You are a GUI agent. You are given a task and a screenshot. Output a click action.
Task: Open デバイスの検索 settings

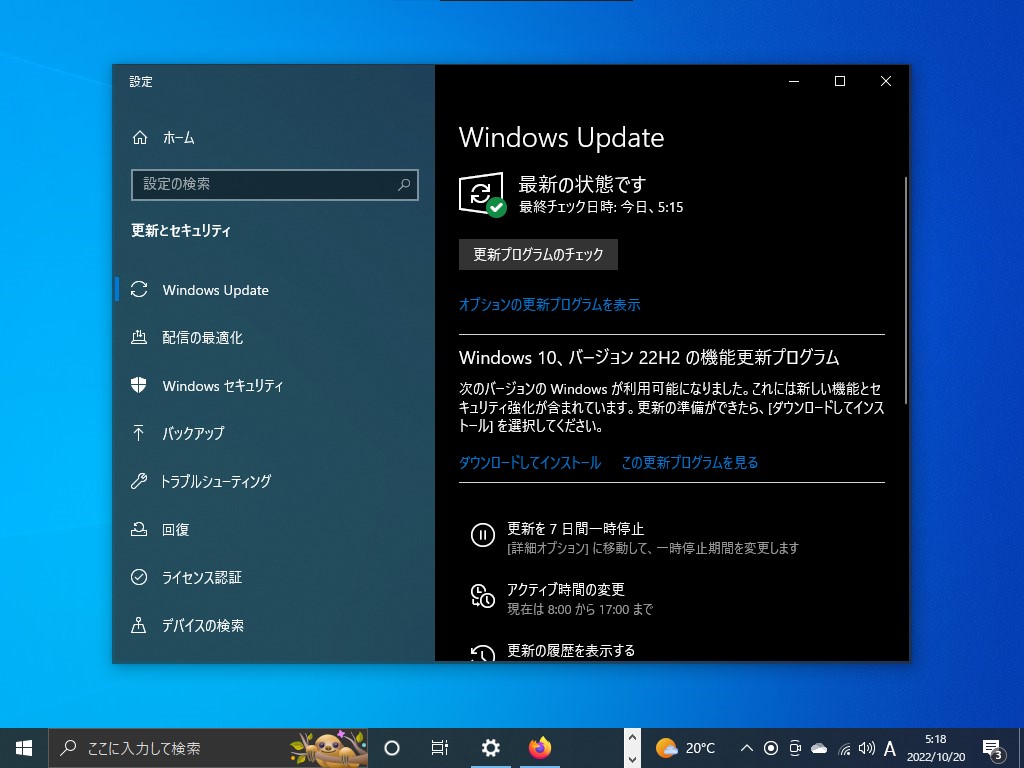pos(202,625)
